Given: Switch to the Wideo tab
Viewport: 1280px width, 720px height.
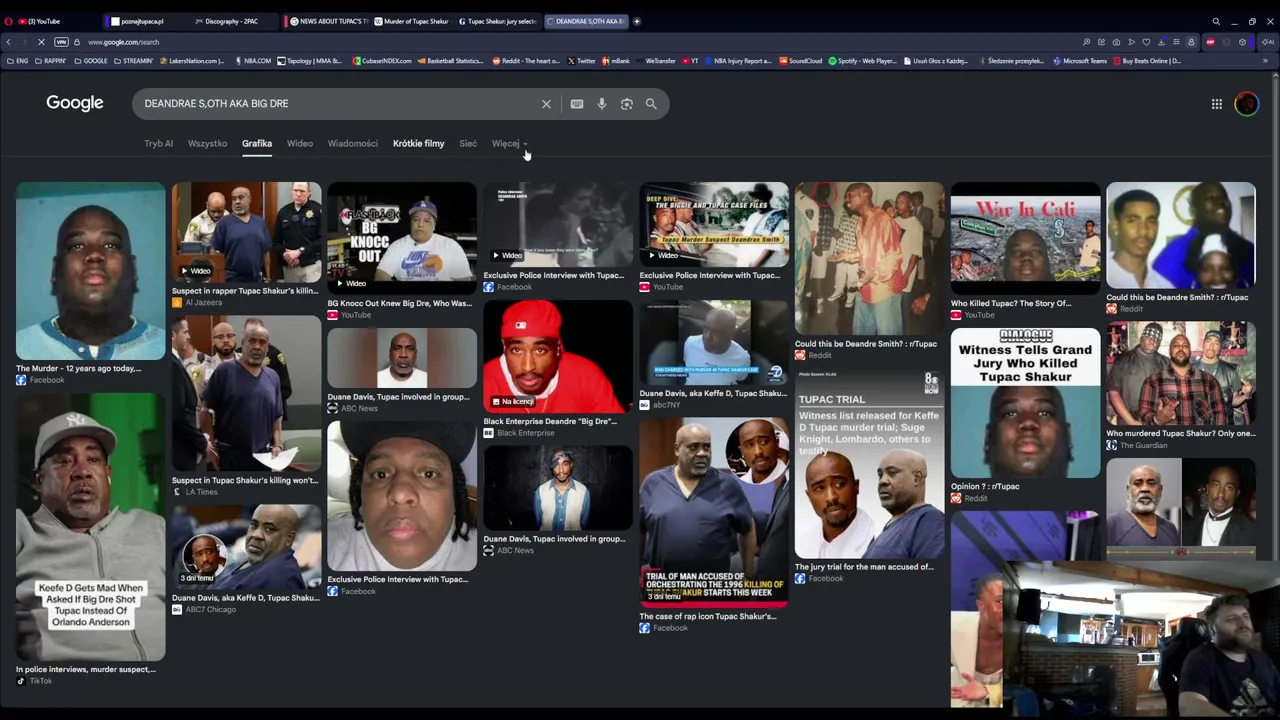Looking at the screenshot, I should point(300,143).
